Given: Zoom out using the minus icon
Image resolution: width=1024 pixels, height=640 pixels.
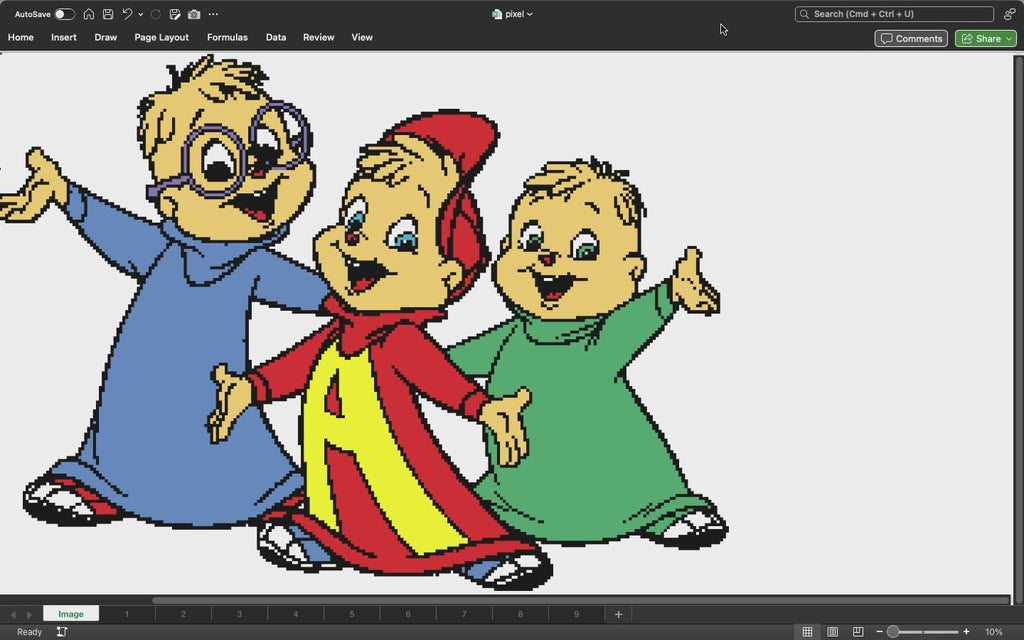Looking at the screenshot, I should pos(879,631).
